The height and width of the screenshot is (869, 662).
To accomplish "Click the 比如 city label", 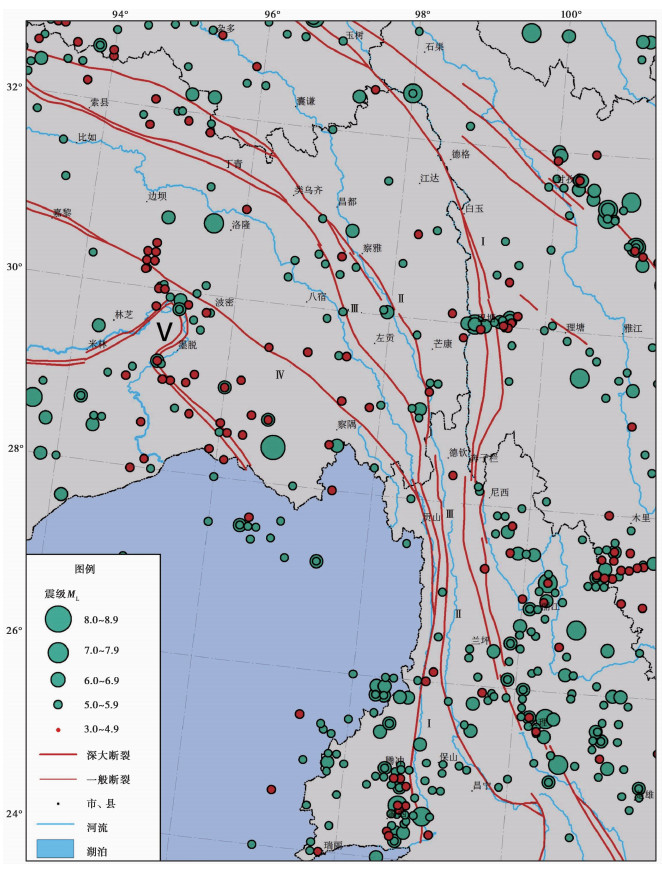I will [x=87, y=137].
